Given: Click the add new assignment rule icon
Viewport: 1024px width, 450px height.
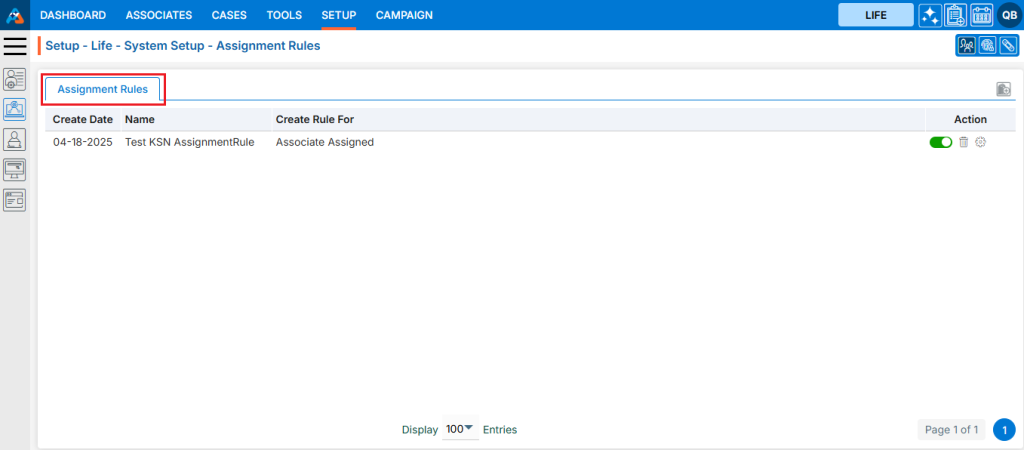Looking at the screenshot, I should pyautogui.click(x=1003, y=89).
